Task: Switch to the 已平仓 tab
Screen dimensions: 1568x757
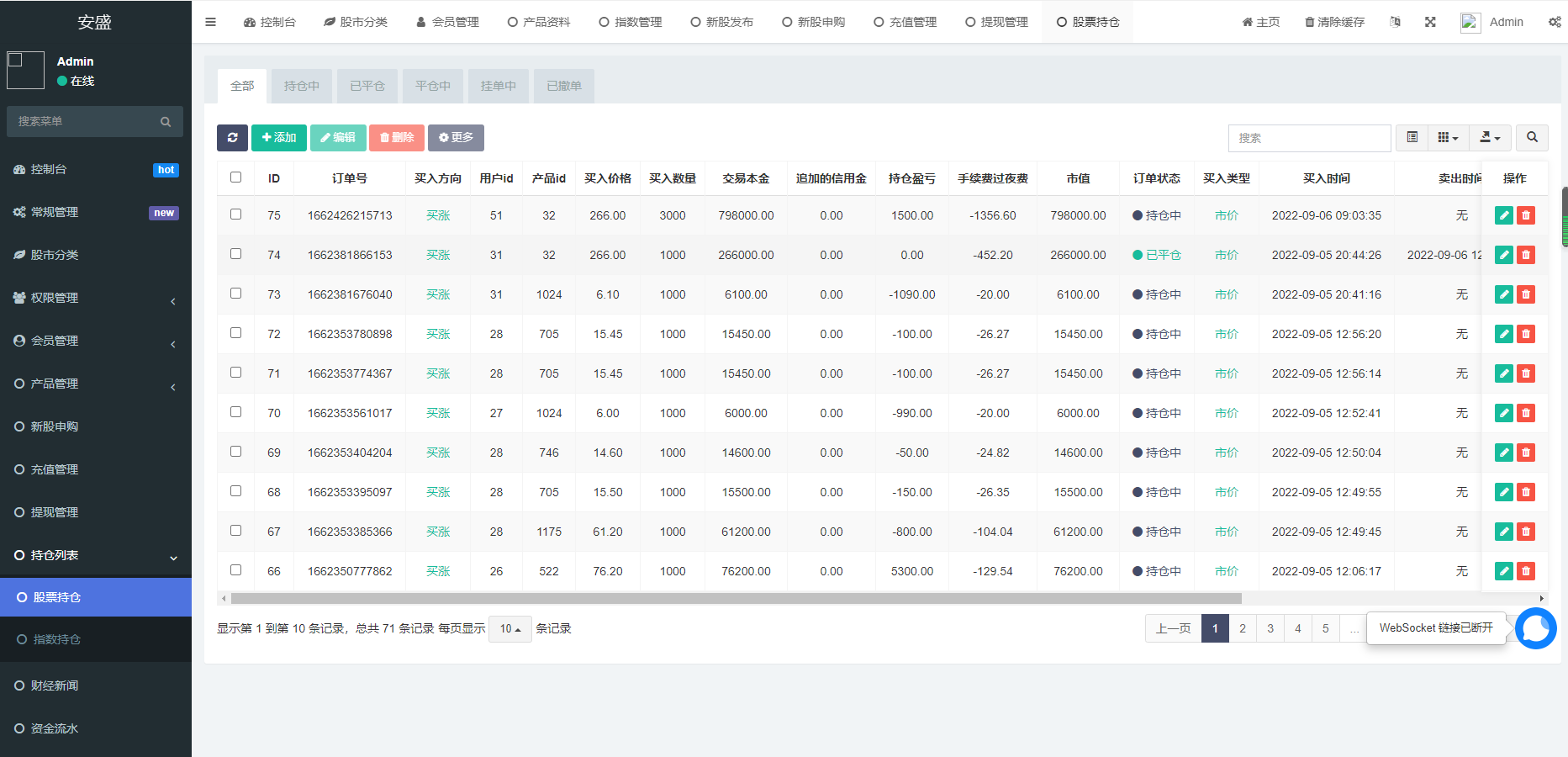Action: coord(367,85)
